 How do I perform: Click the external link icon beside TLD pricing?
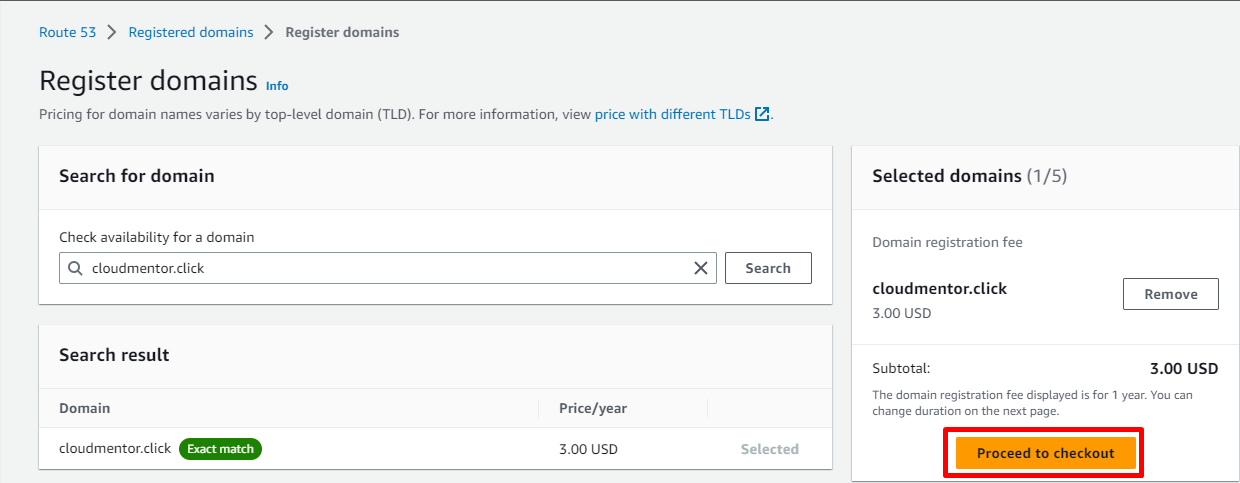(762, 114)
